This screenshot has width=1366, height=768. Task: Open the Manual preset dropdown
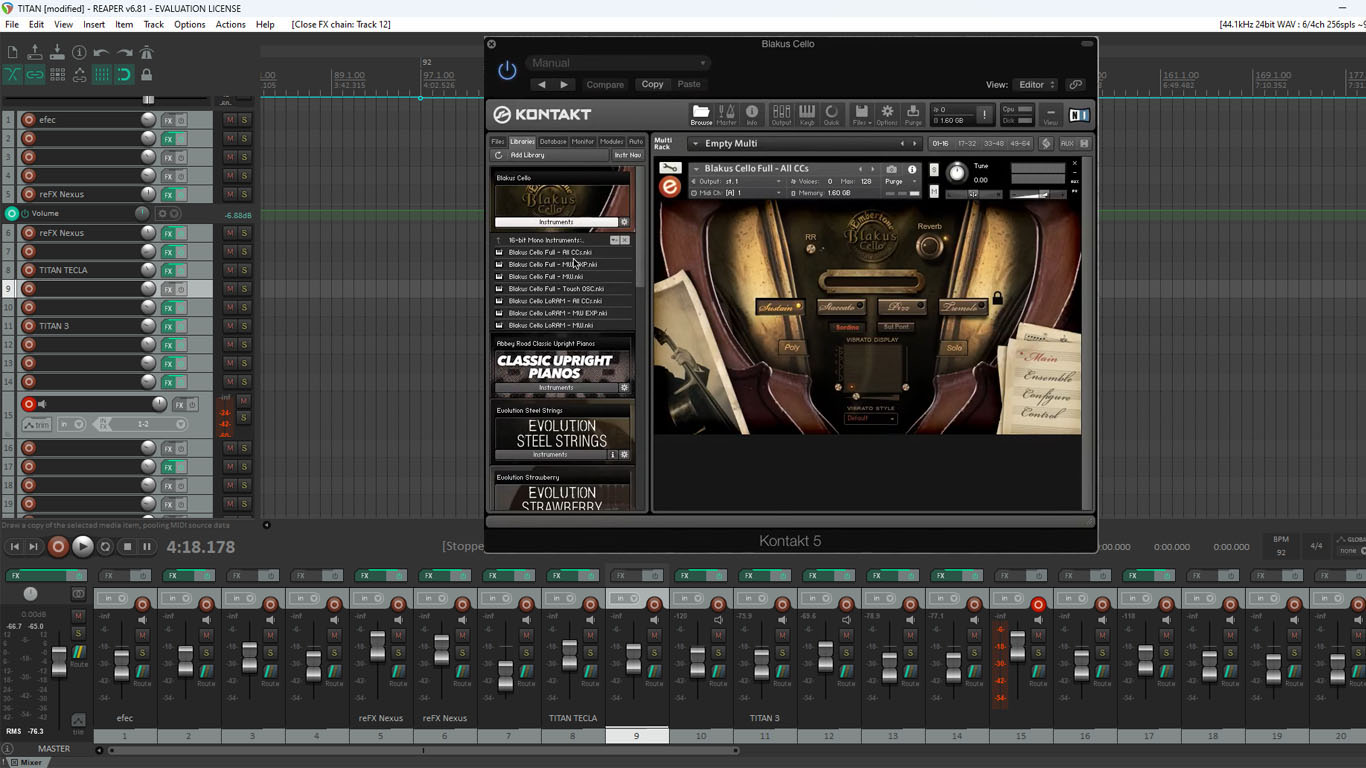619,63
